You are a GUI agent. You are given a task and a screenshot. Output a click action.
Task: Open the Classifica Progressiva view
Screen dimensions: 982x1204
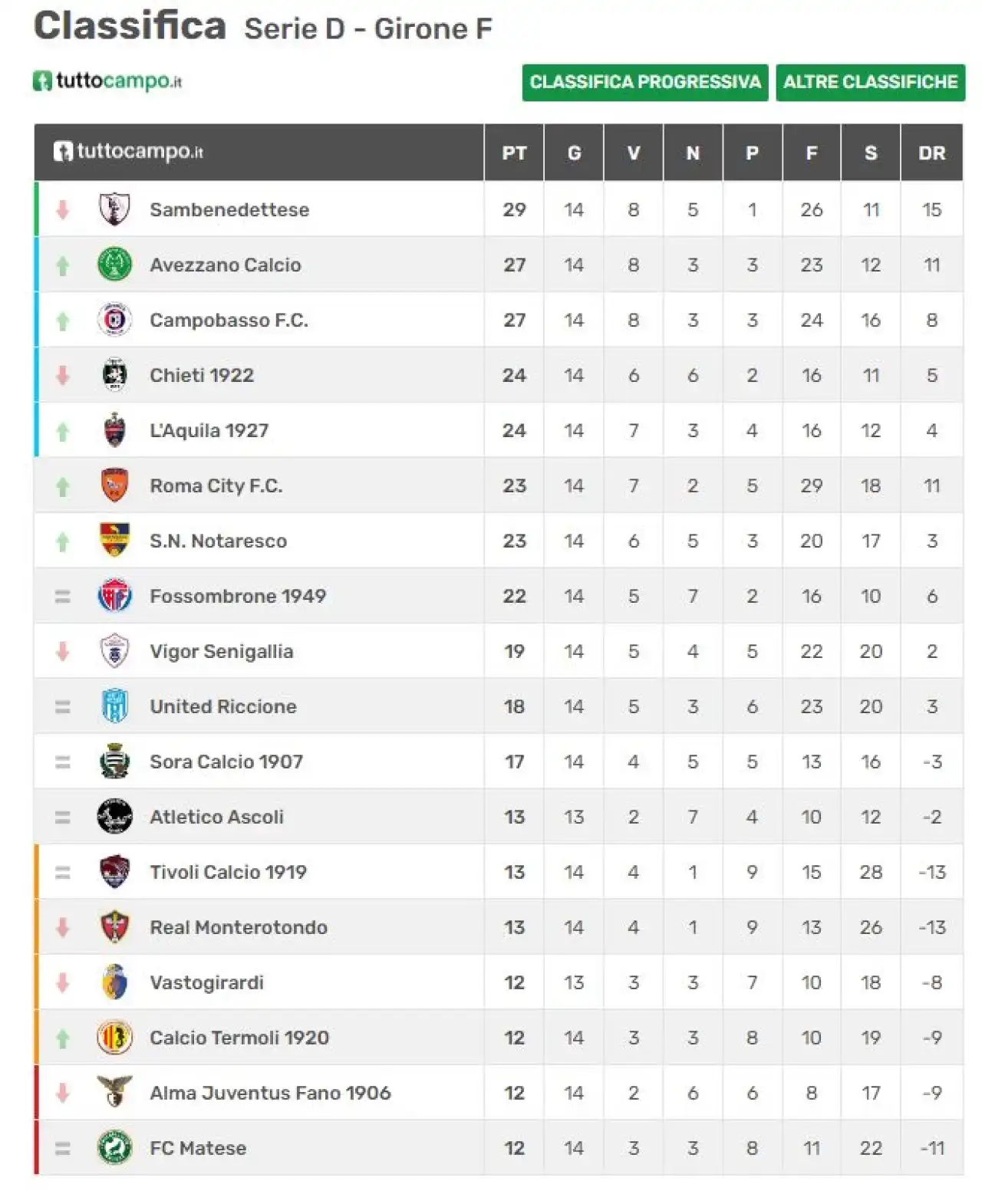[x=645, y=82]
